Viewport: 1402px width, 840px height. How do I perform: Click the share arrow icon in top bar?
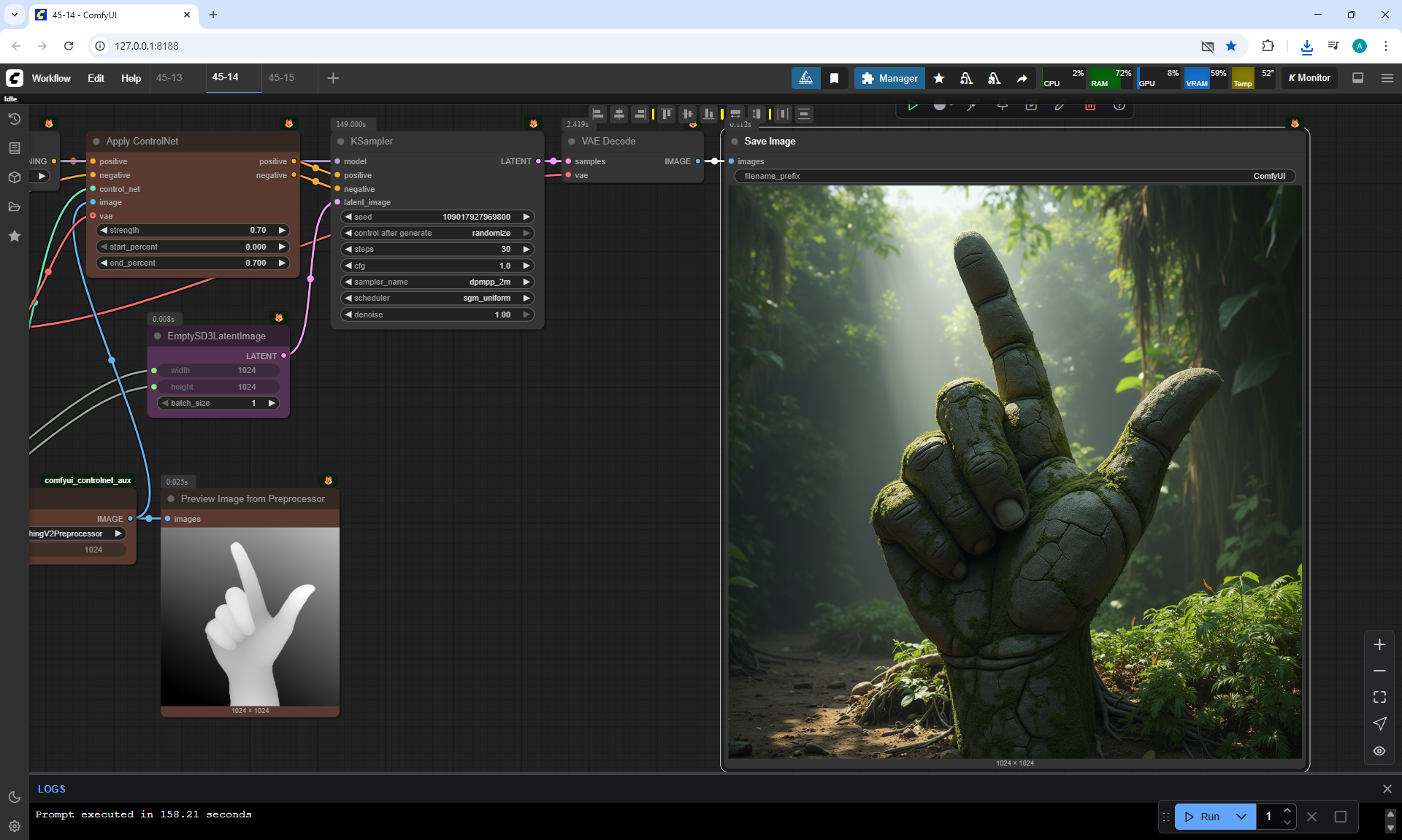pyautogui.click(x=1022, y=78)
